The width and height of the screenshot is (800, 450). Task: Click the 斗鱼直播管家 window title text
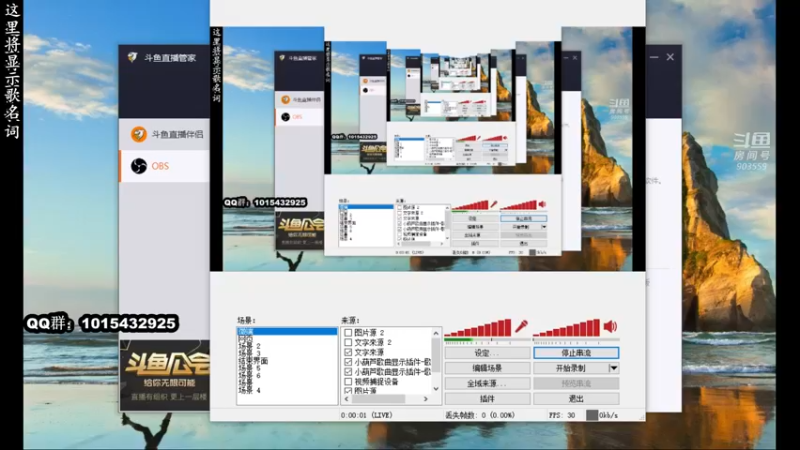[x=170, y=58]
